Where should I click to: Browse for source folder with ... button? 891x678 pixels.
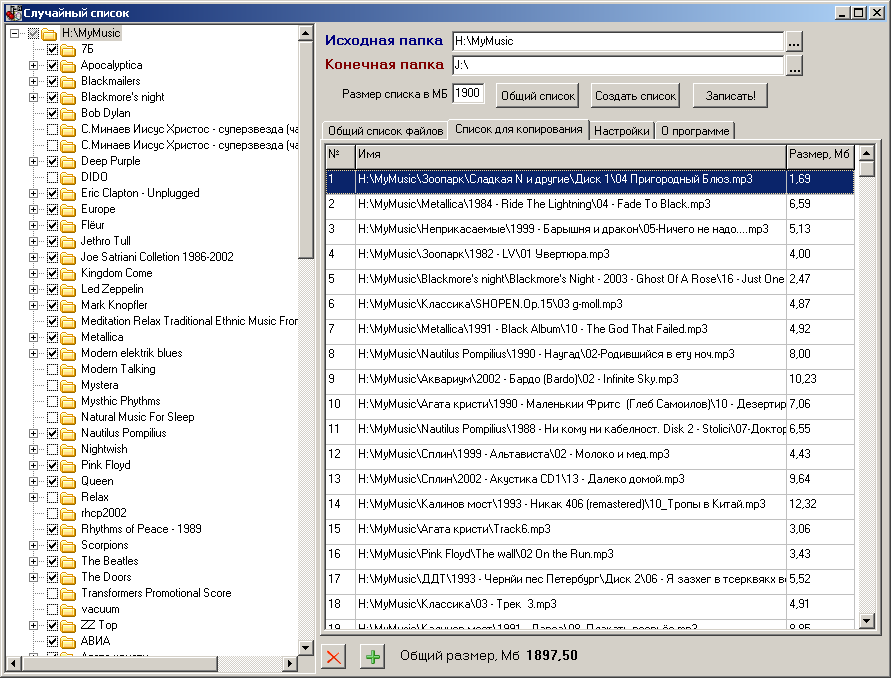click(x=794, y=41)
